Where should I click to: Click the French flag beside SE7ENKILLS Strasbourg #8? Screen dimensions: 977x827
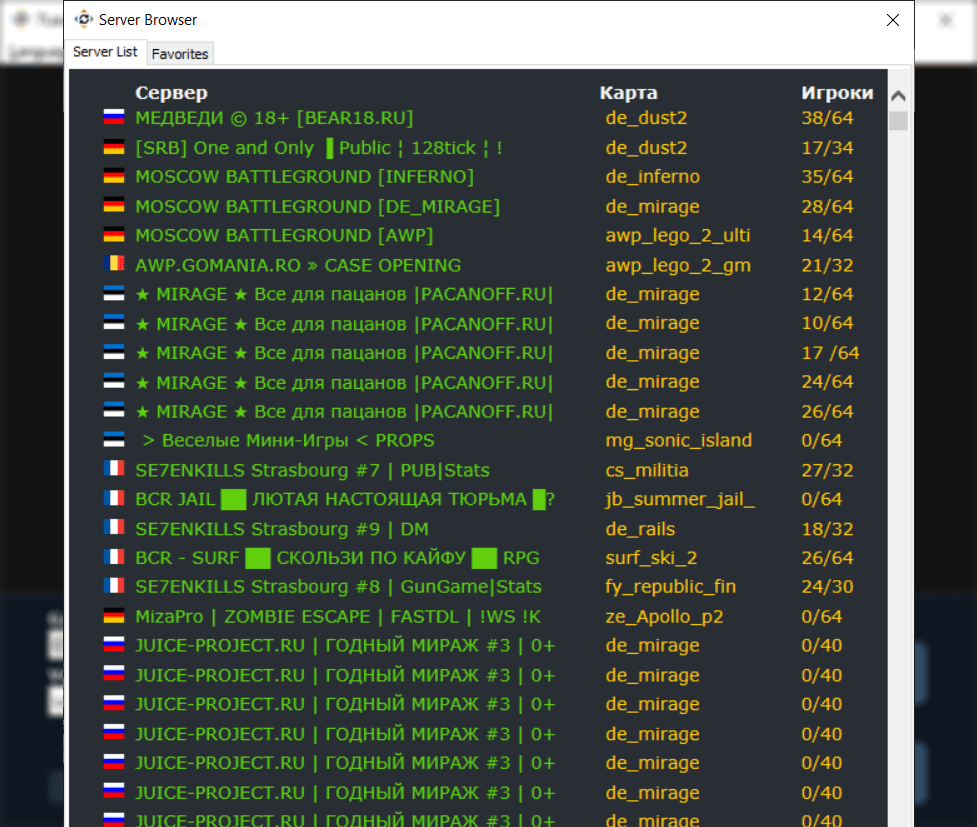[114, 586]
